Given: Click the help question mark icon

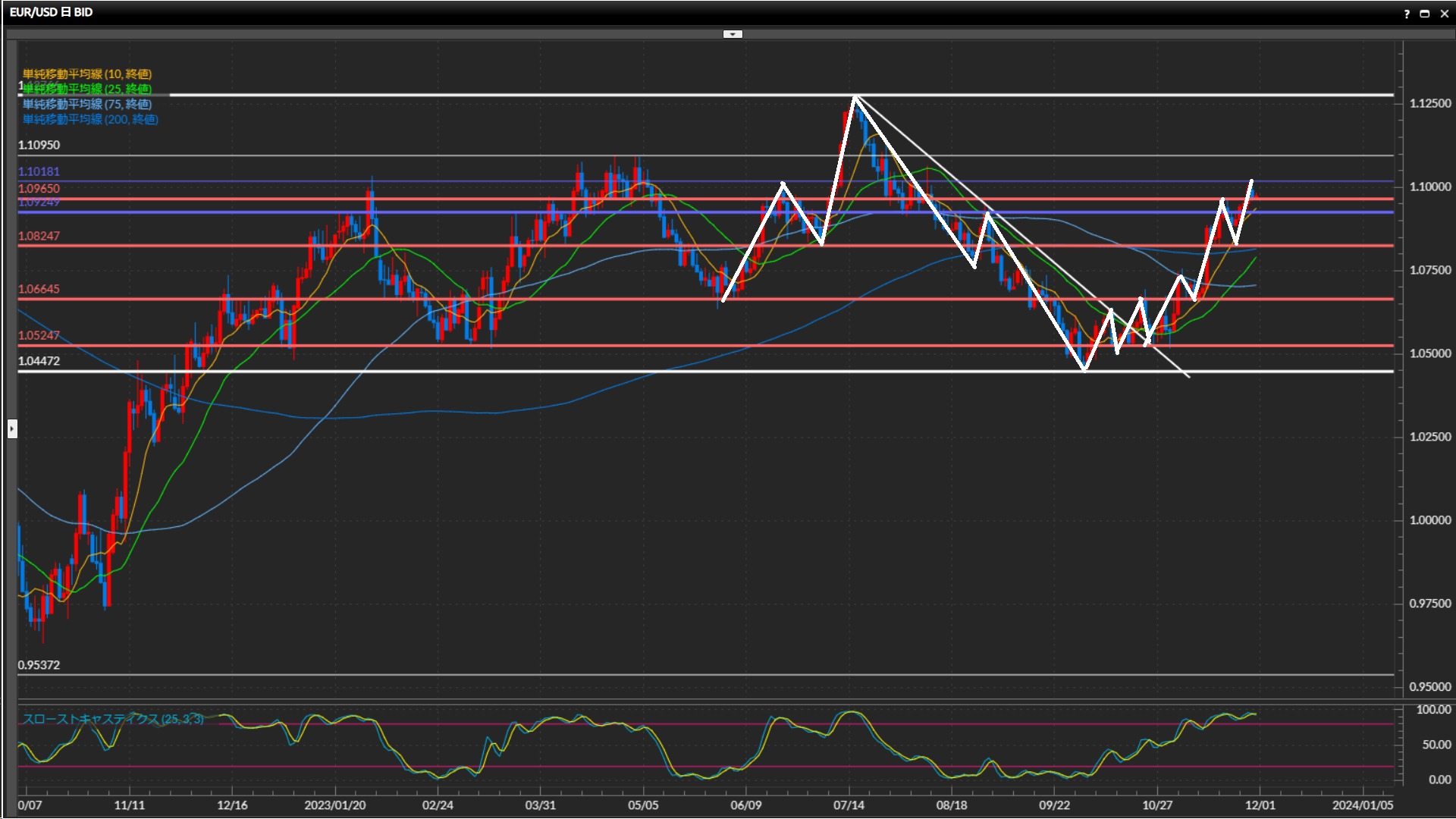Looking at the screenshot, I should (x=1407, y=14).
